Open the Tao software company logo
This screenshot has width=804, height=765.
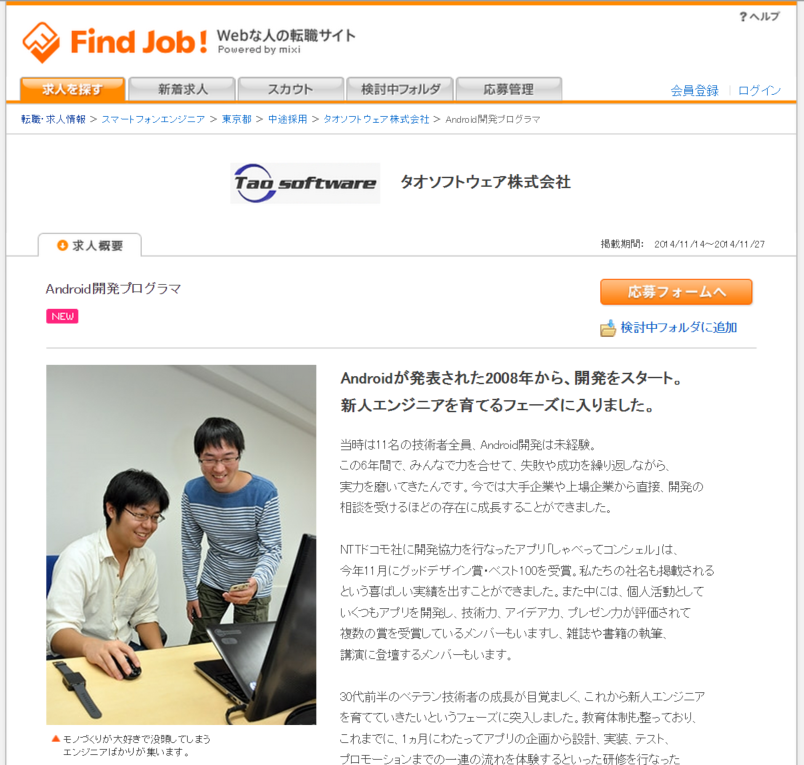pos(305,183)
